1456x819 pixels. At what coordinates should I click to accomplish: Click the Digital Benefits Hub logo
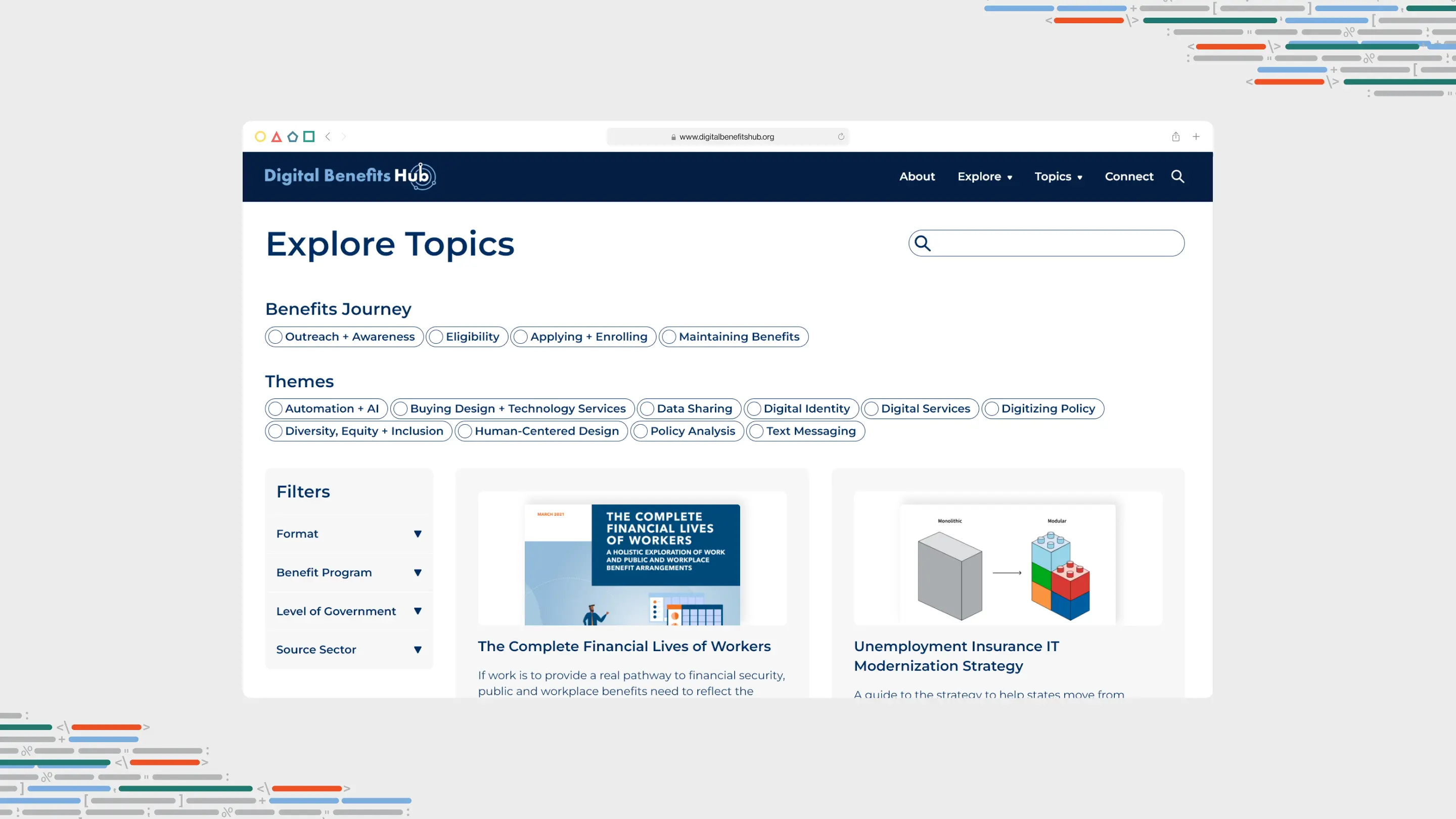349,176
